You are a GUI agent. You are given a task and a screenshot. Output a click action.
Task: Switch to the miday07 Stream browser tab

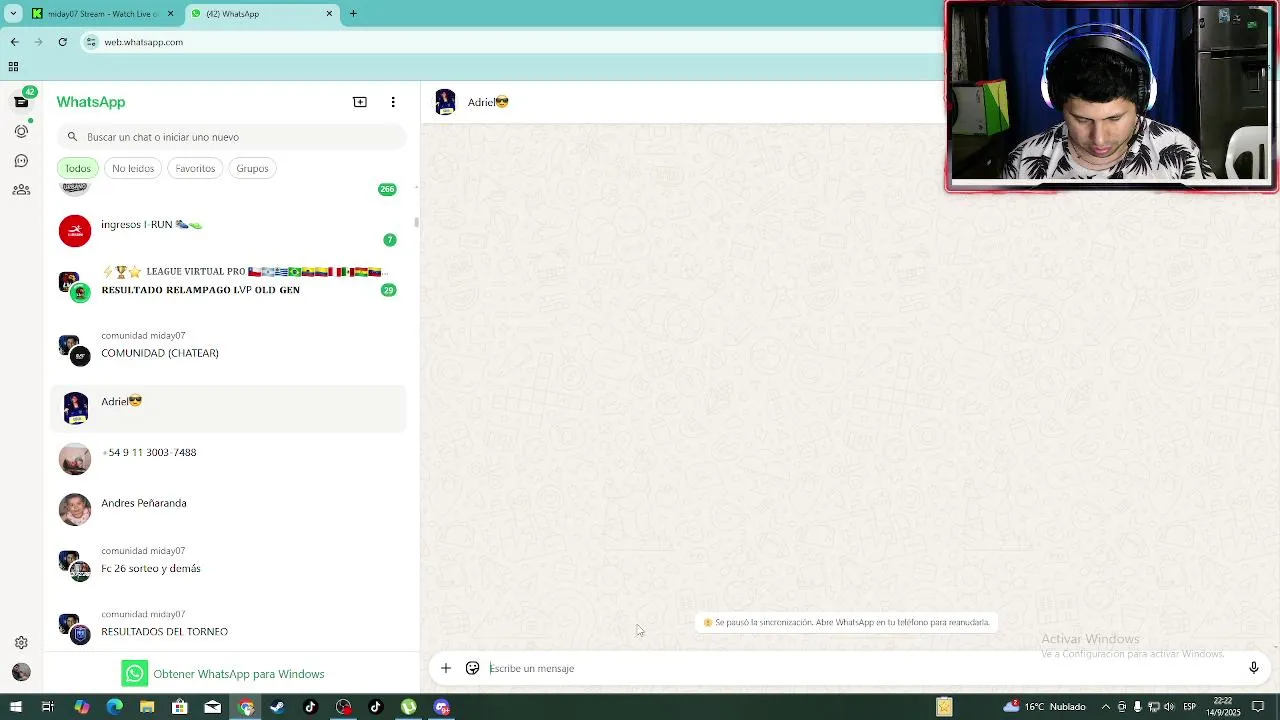[101, 14]
